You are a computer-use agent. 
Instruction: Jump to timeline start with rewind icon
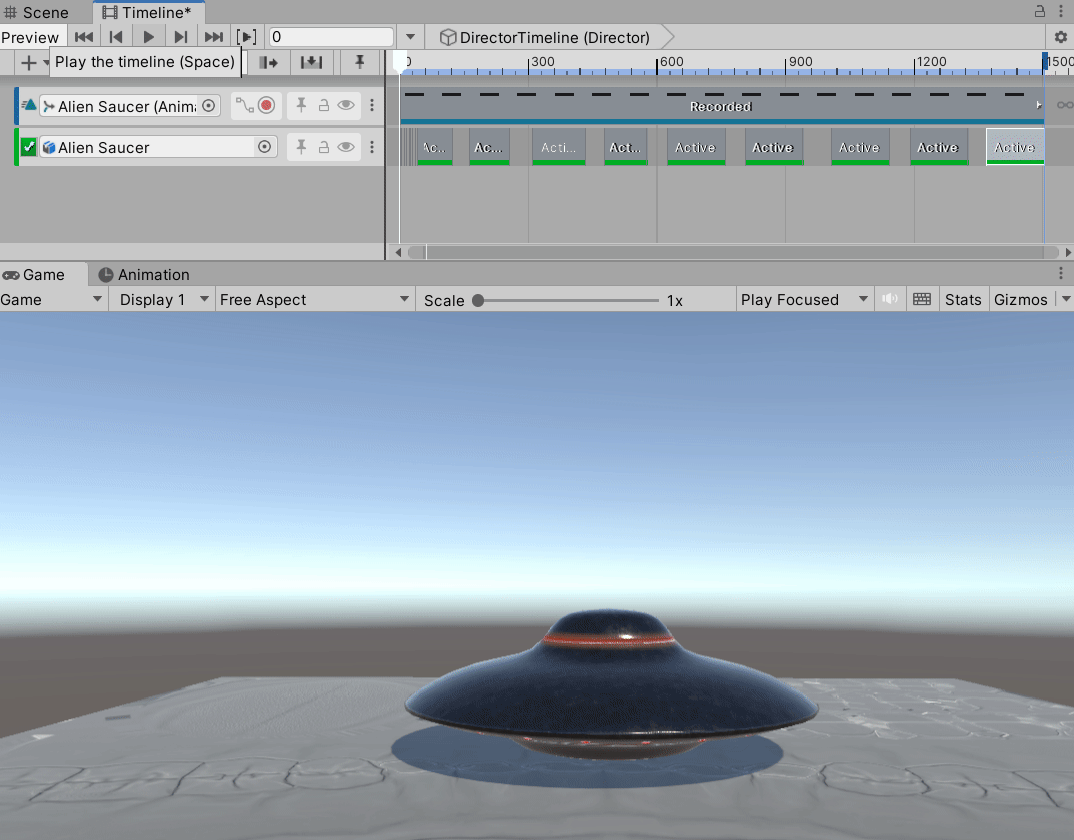point(84,36)
